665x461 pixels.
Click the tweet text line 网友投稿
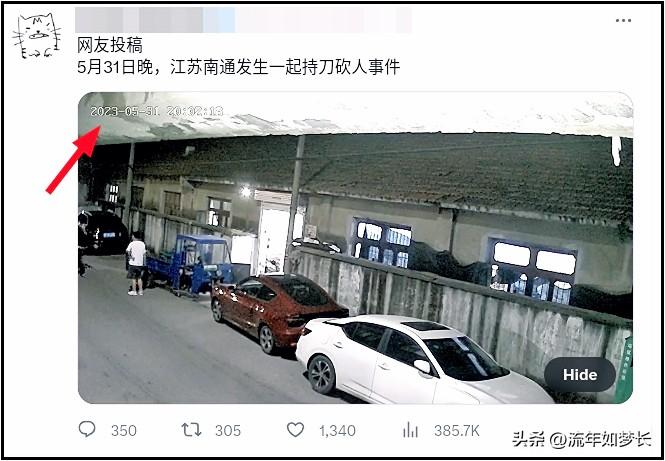click(x=110, y=45)
